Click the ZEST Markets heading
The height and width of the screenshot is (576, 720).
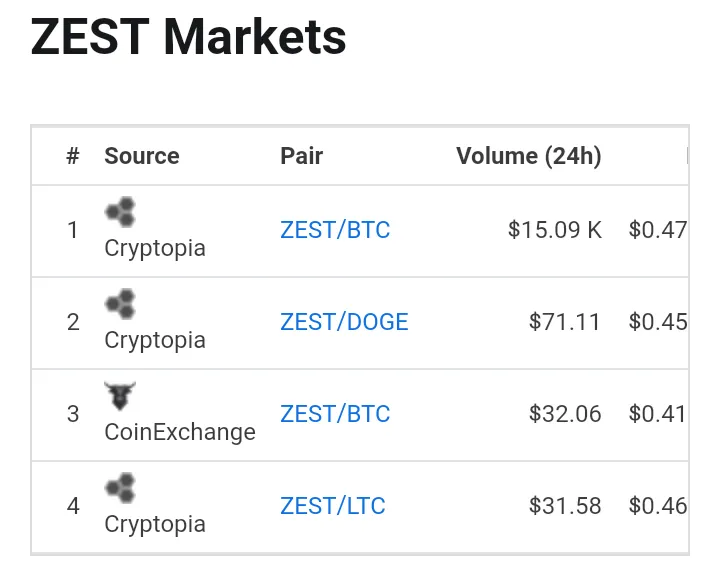point(188,37)
